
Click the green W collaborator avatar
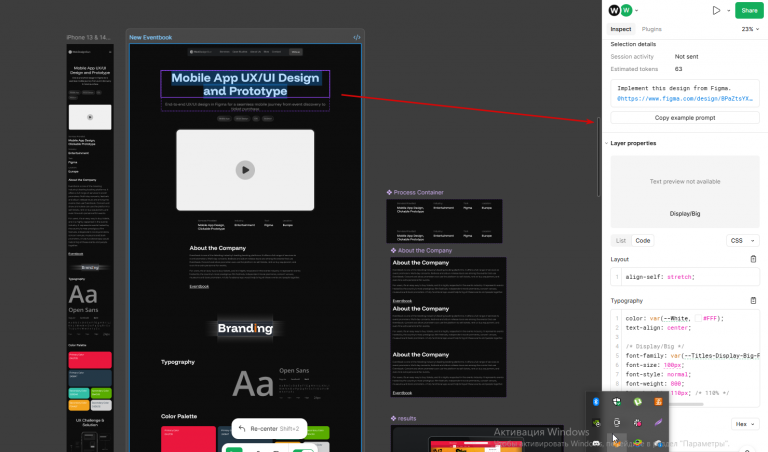coord(626,10)
